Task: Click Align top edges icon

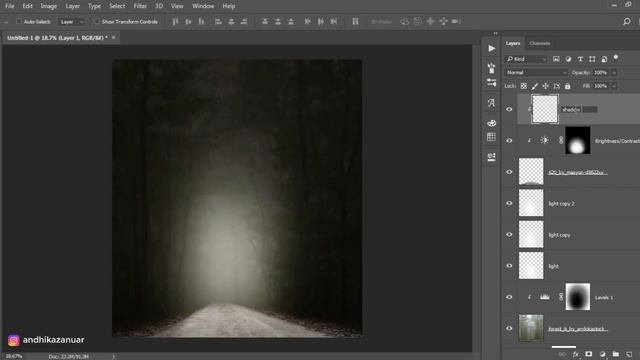Action: pos(175,22)
